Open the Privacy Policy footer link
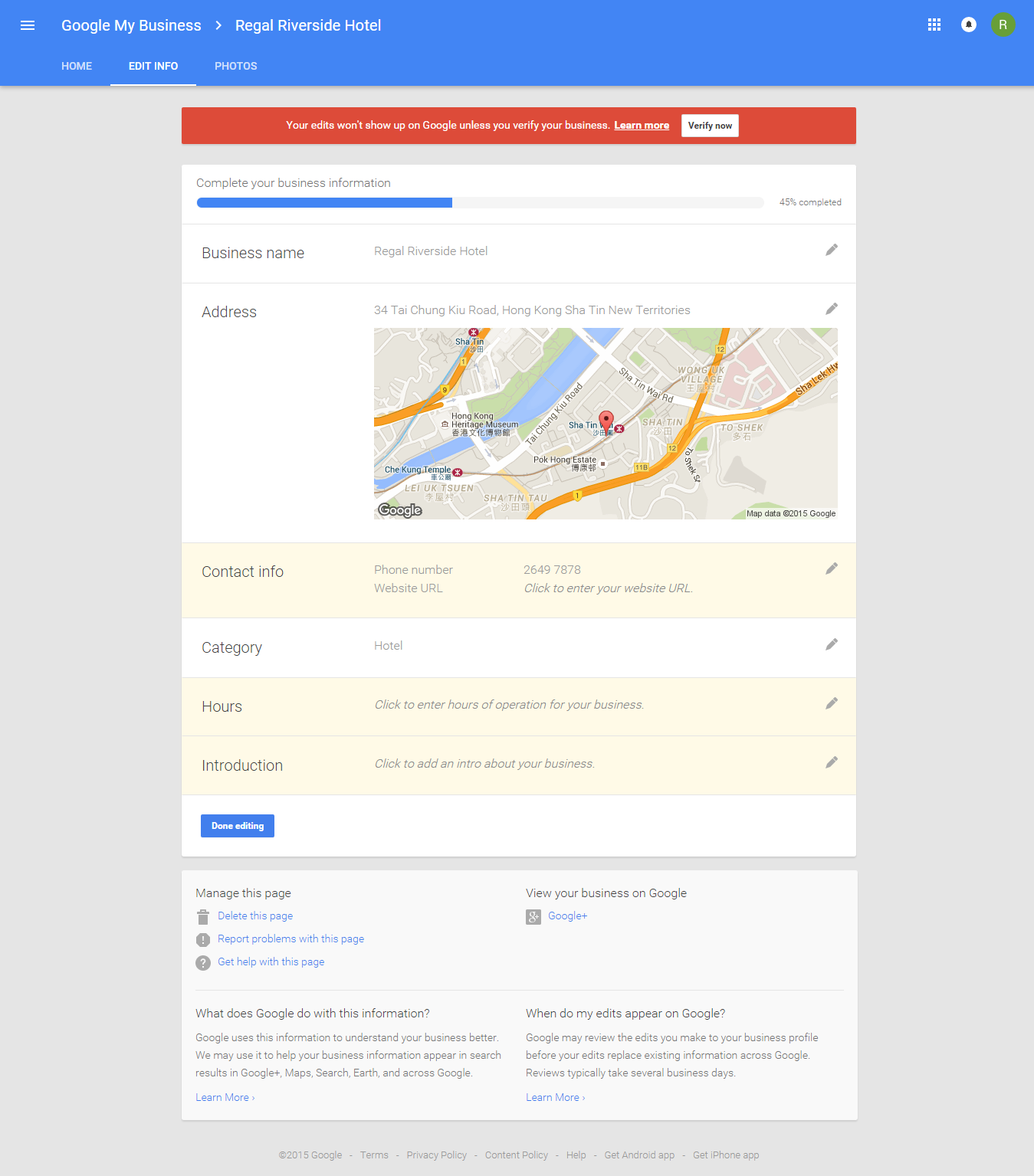Viewport: 1034px width, 1176px height. click(x=437, y=1155)
